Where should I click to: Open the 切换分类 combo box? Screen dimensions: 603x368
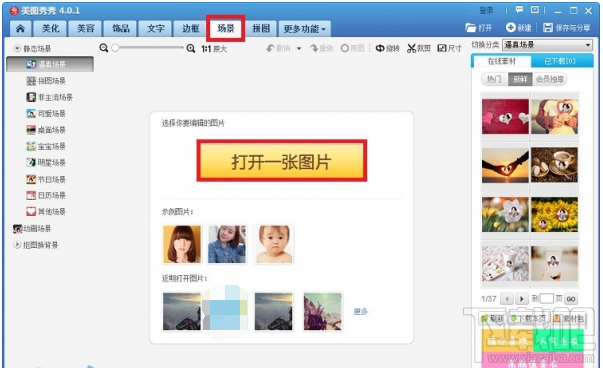tap(547, 45)
